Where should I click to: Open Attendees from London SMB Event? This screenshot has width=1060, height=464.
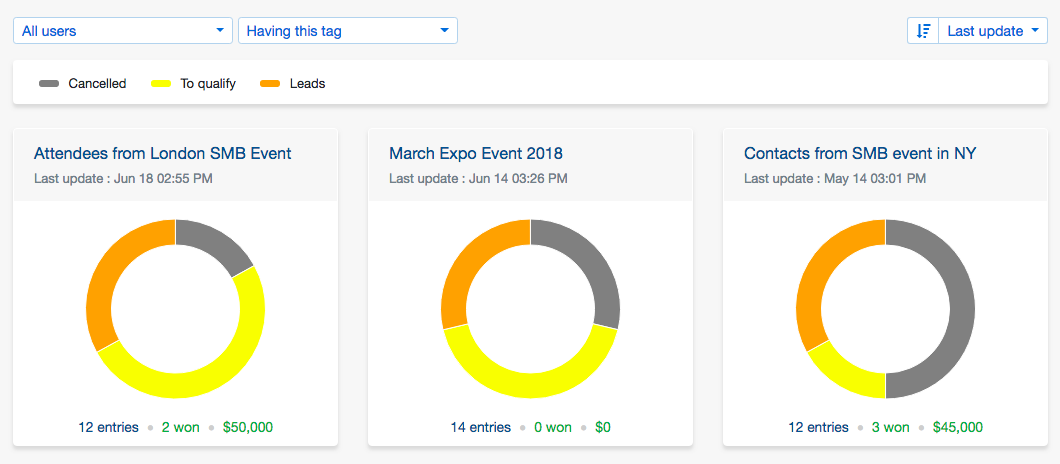(163, 154)
